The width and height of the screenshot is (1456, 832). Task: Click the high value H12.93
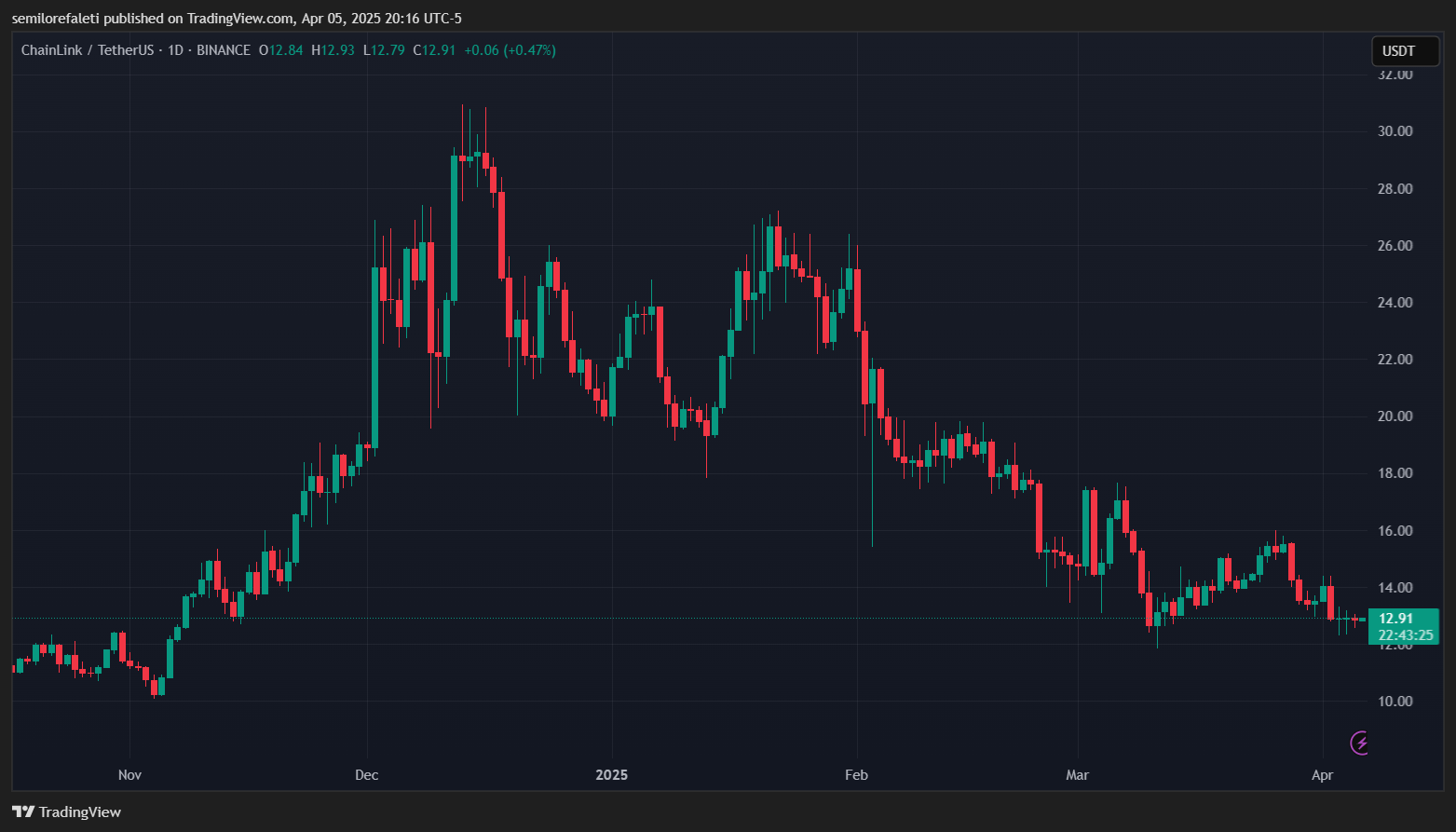[x=333, y=50]
